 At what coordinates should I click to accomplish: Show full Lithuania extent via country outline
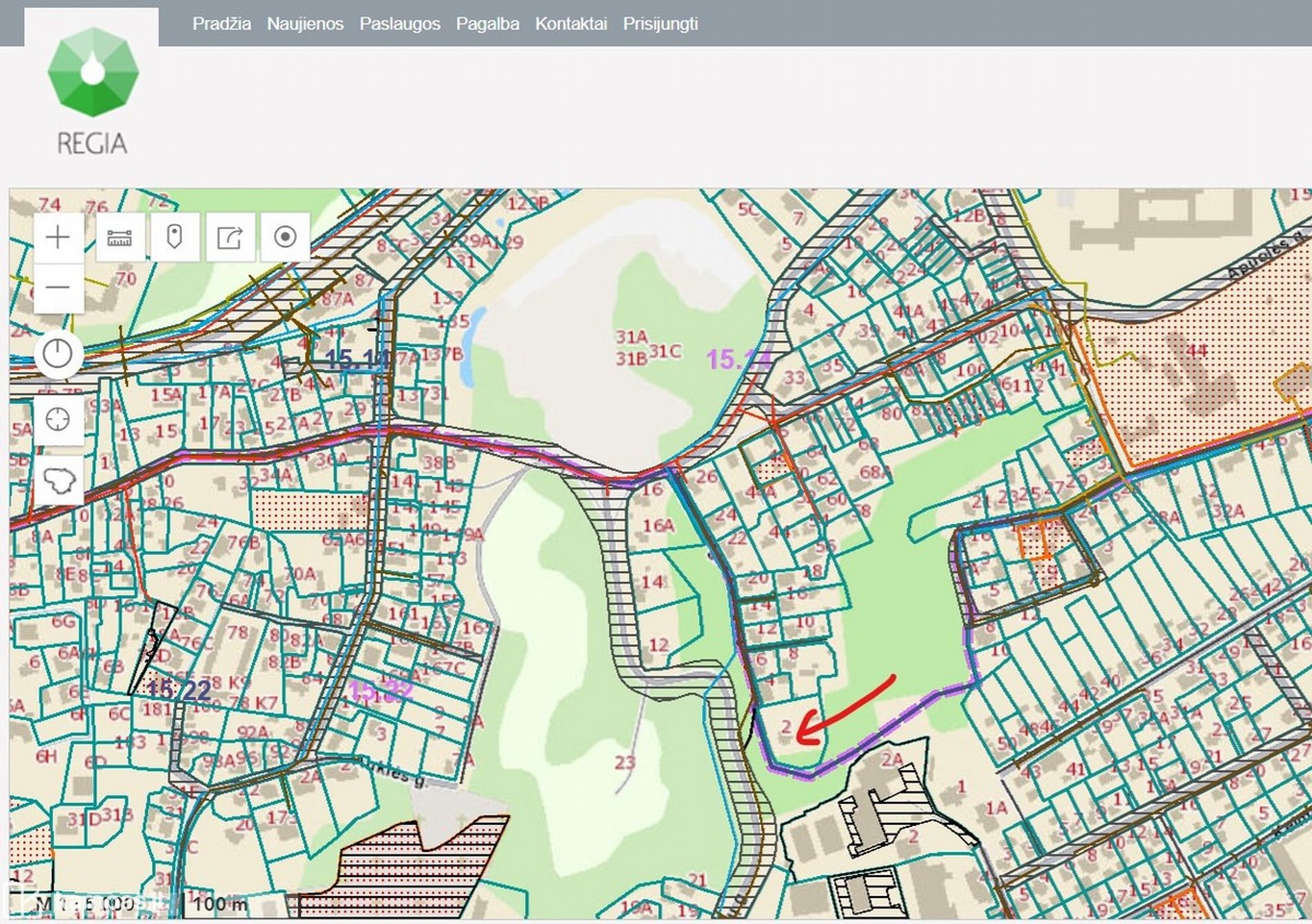[58, 480]
